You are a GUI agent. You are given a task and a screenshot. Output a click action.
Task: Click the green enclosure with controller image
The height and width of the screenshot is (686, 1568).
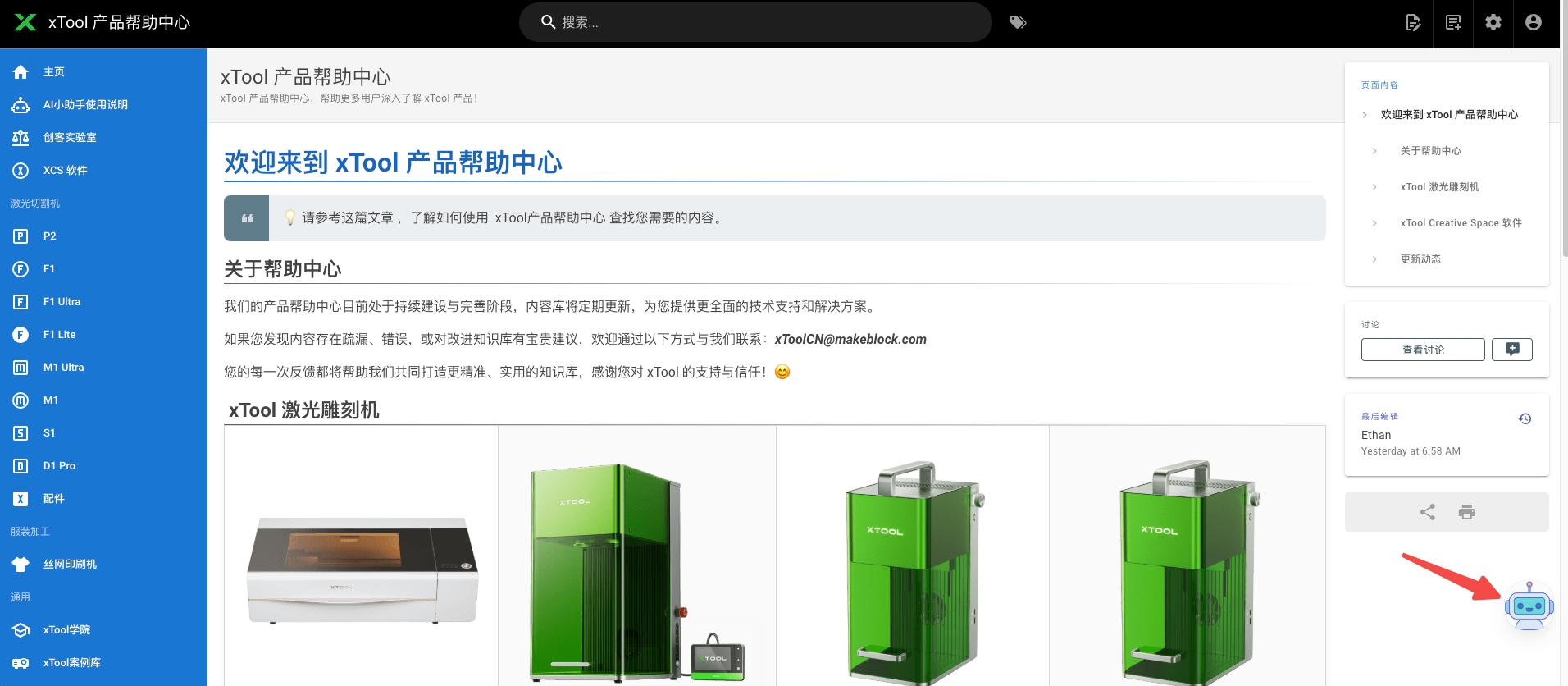(x=637, y=573)
